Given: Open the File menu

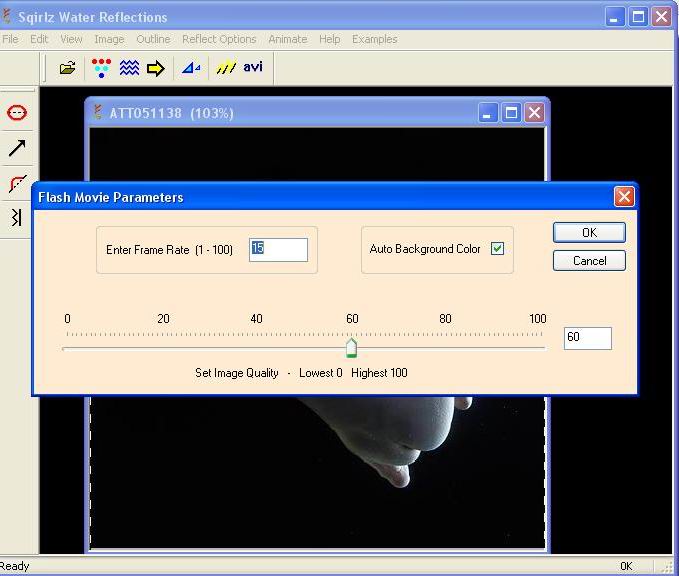Looking at the screenshot, I should tap(10, 39).
